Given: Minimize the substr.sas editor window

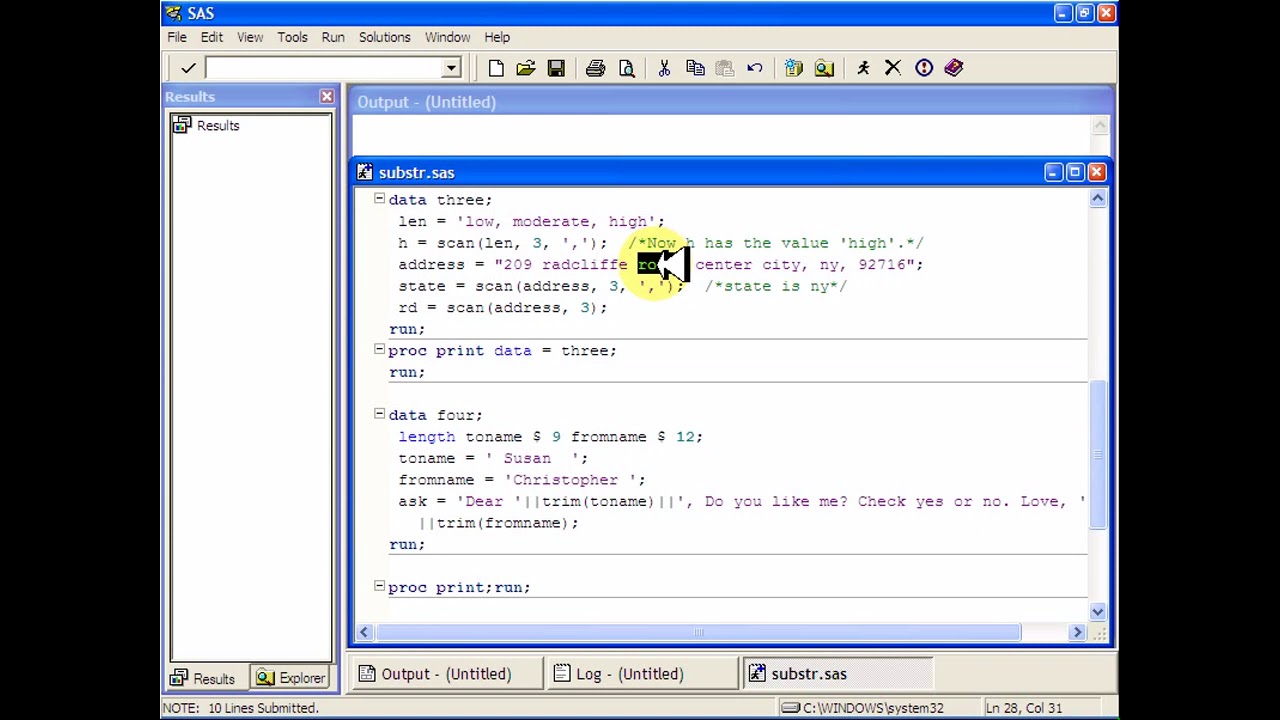Looking at the screenshot, I should tap(1052, 172).
